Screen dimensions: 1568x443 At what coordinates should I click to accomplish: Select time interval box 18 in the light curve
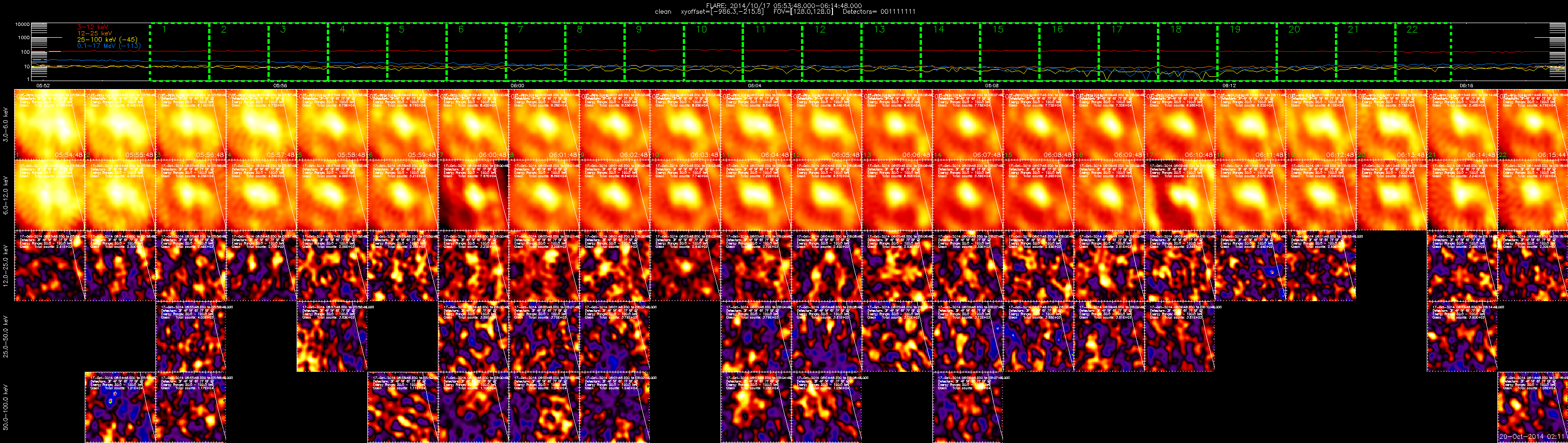click(1188, 52)
